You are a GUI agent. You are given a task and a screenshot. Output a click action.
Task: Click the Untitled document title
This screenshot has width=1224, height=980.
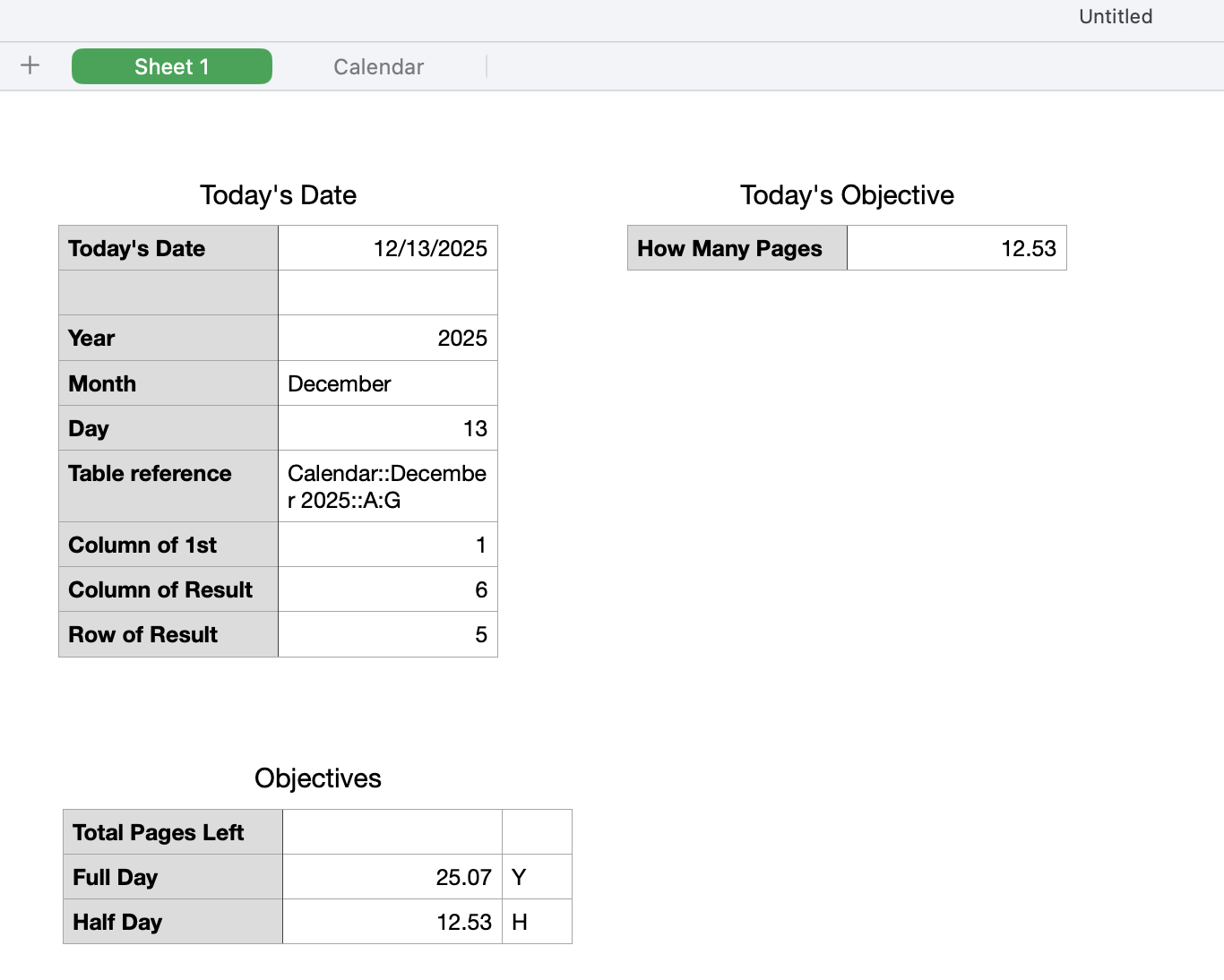(x=1115, y=17)
